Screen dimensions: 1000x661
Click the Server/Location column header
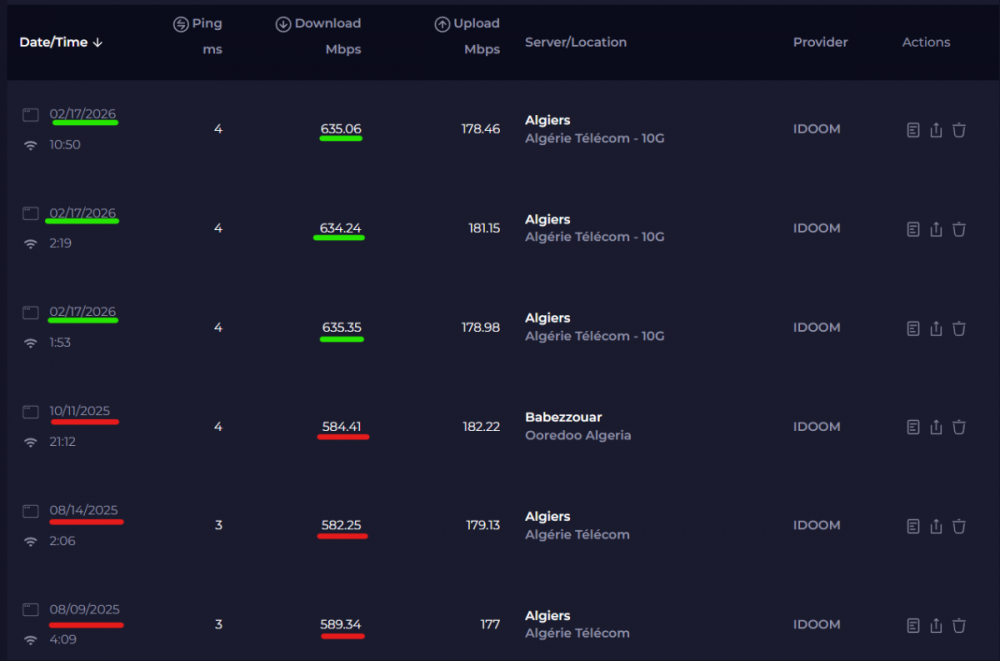click(x=576, y=42)
